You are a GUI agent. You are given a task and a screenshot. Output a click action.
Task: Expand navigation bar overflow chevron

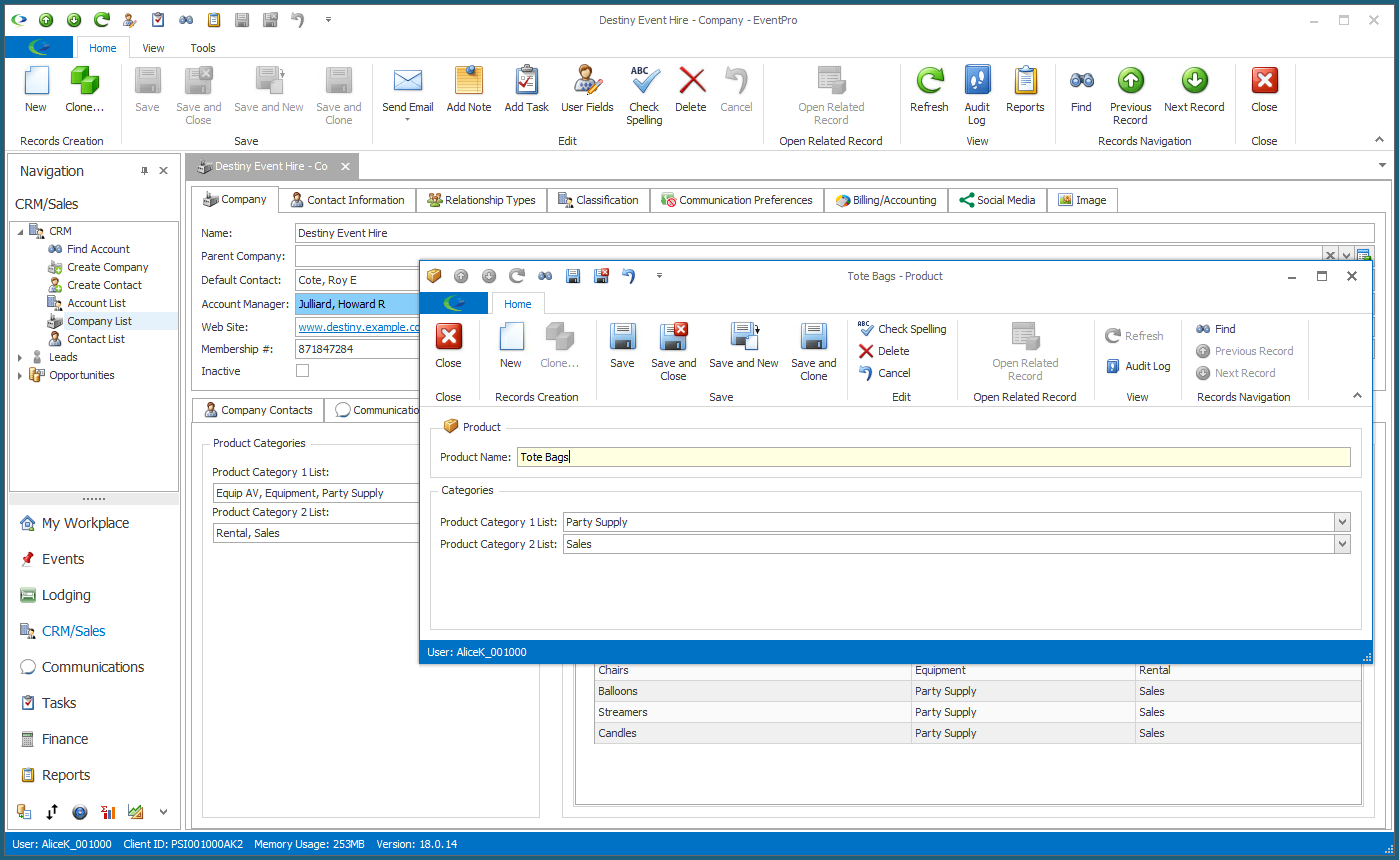pos(164,812)
